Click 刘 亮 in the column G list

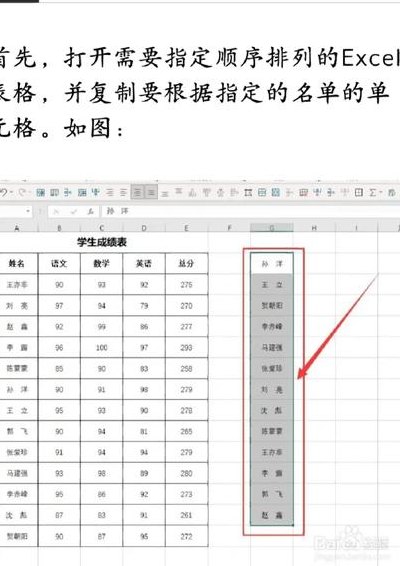[272, 389]
